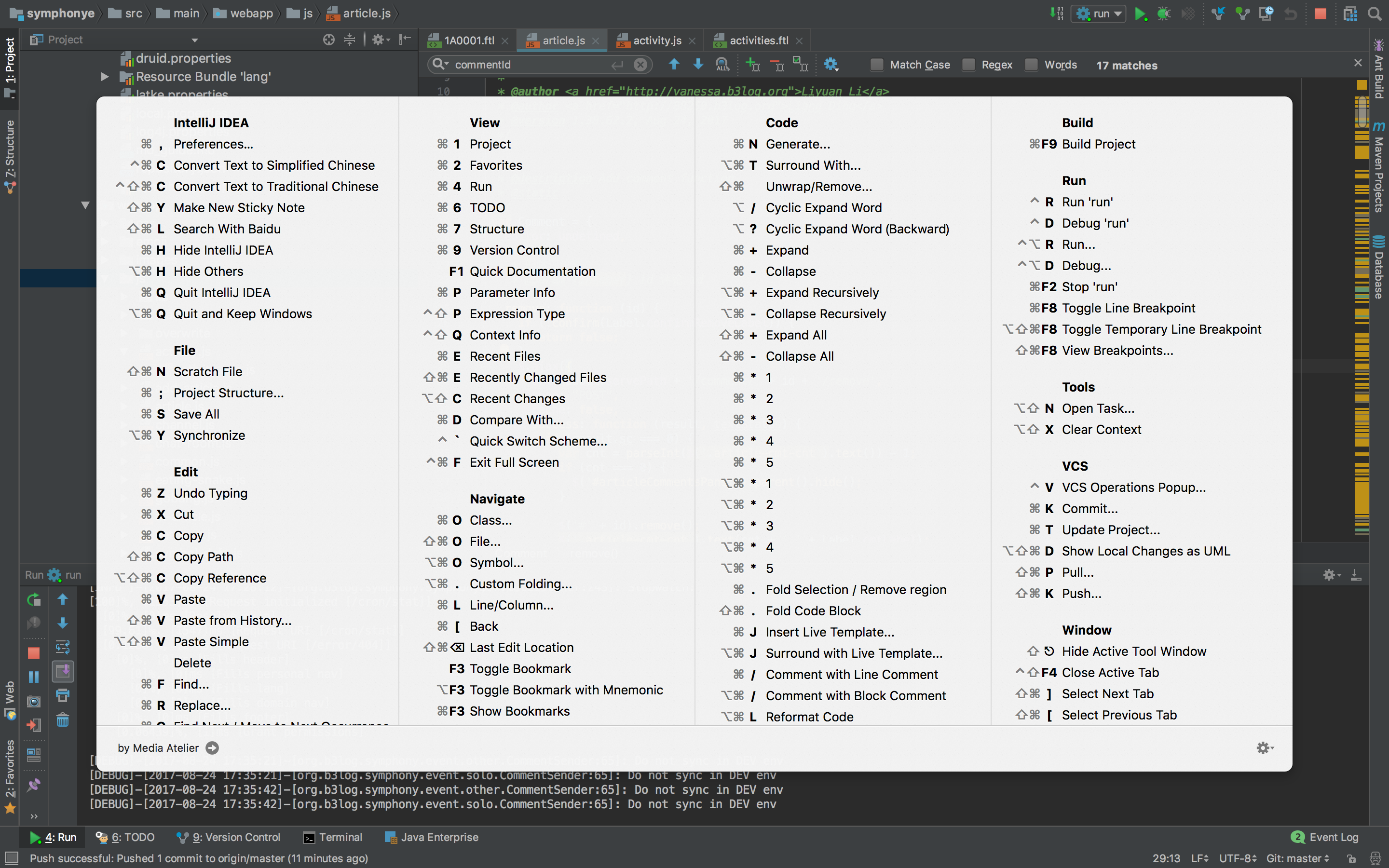This screenshot has height=868, width=1389.
Task: Enable the Match Case checkbox
Action: point(876,65)
